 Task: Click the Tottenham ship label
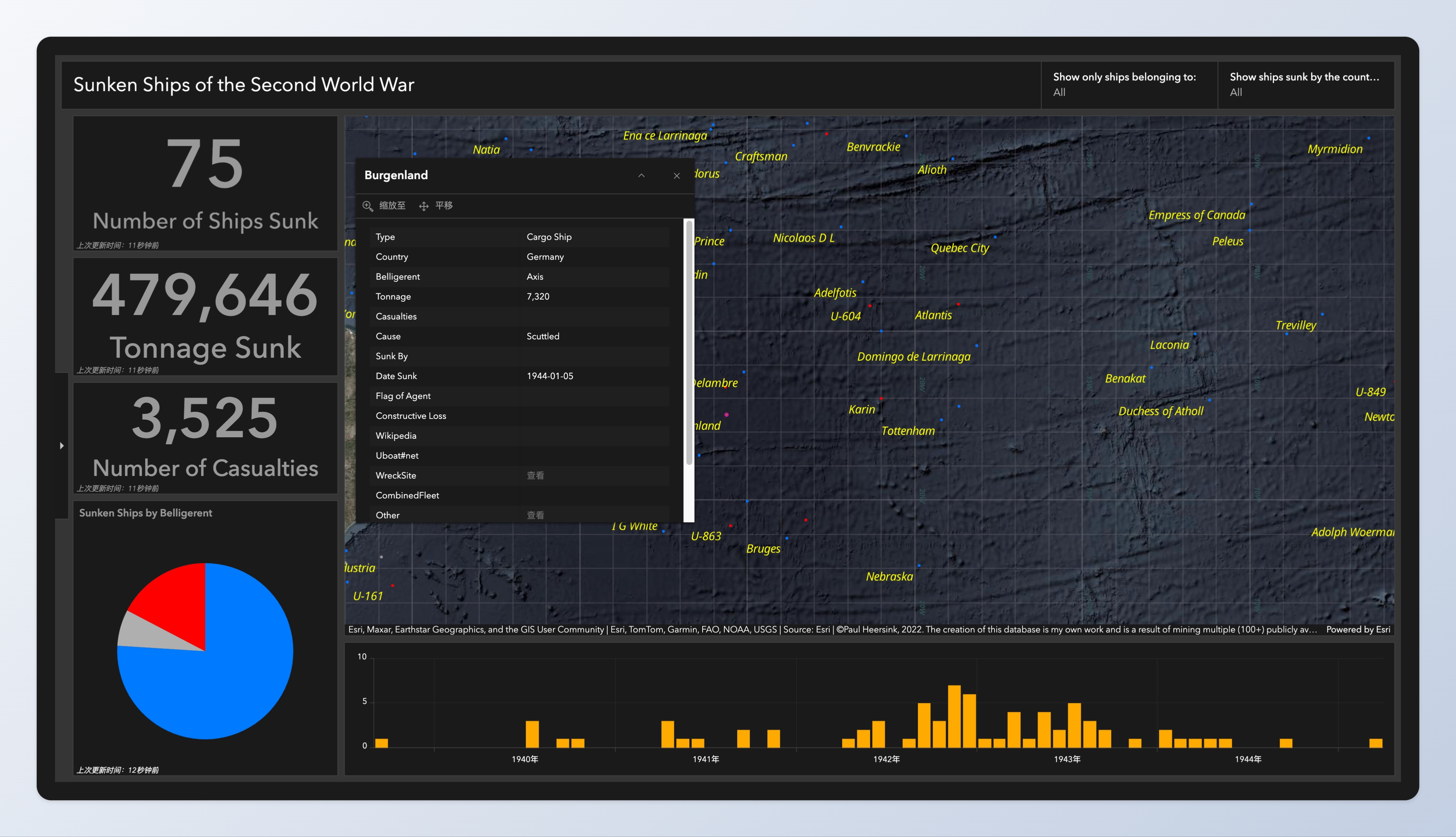click(908, 431)
